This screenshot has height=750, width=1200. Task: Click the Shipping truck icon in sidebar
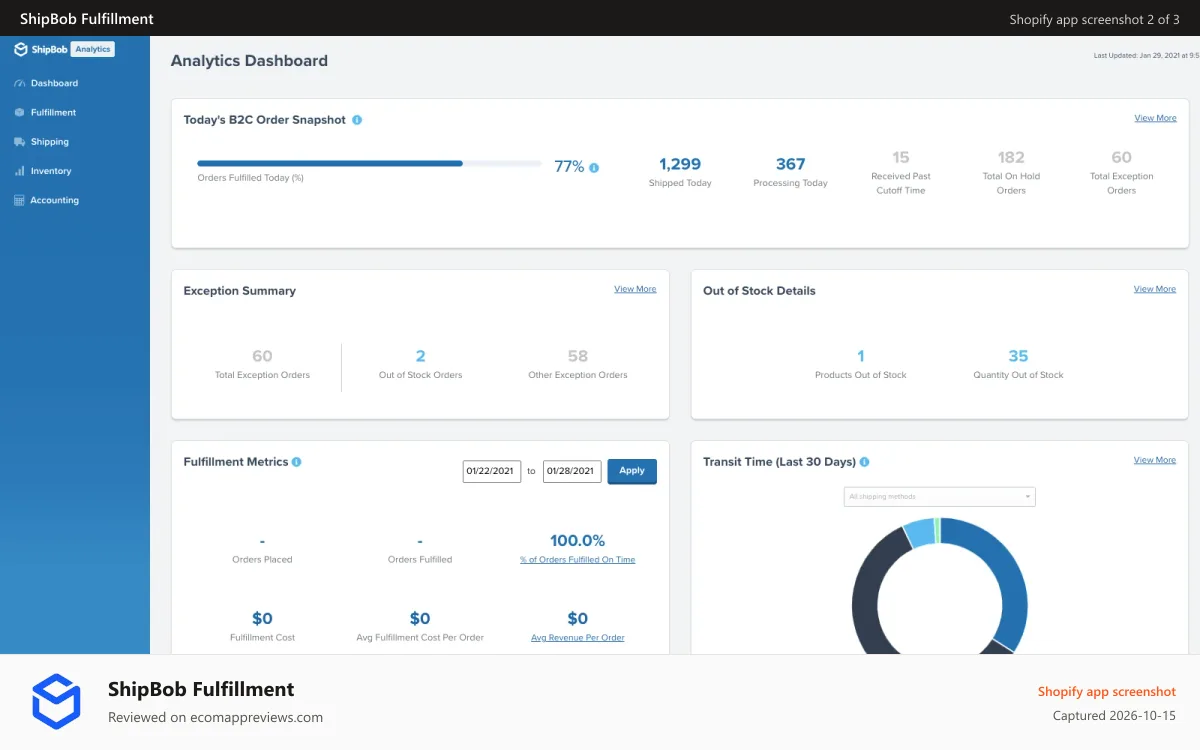pos(19,142)
